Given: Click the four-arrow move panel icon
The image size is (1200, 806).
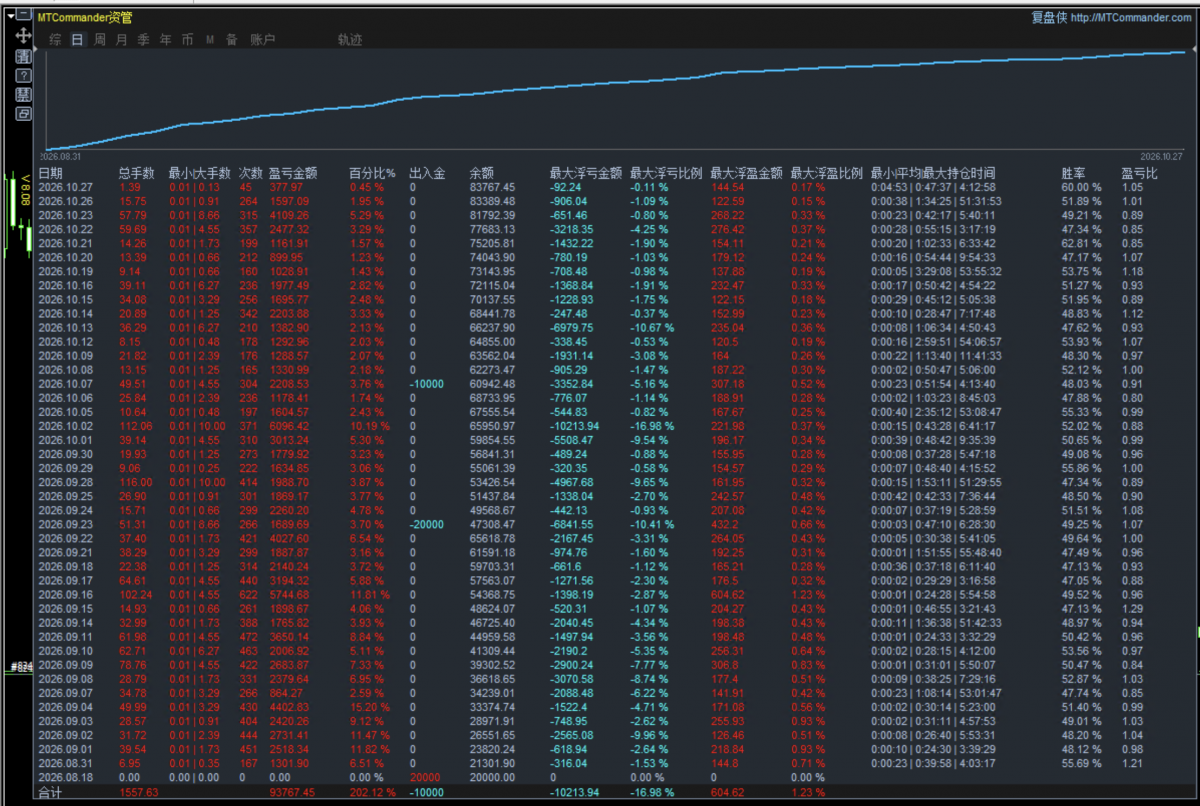Looking at the screenshot, I should (23, 36).
